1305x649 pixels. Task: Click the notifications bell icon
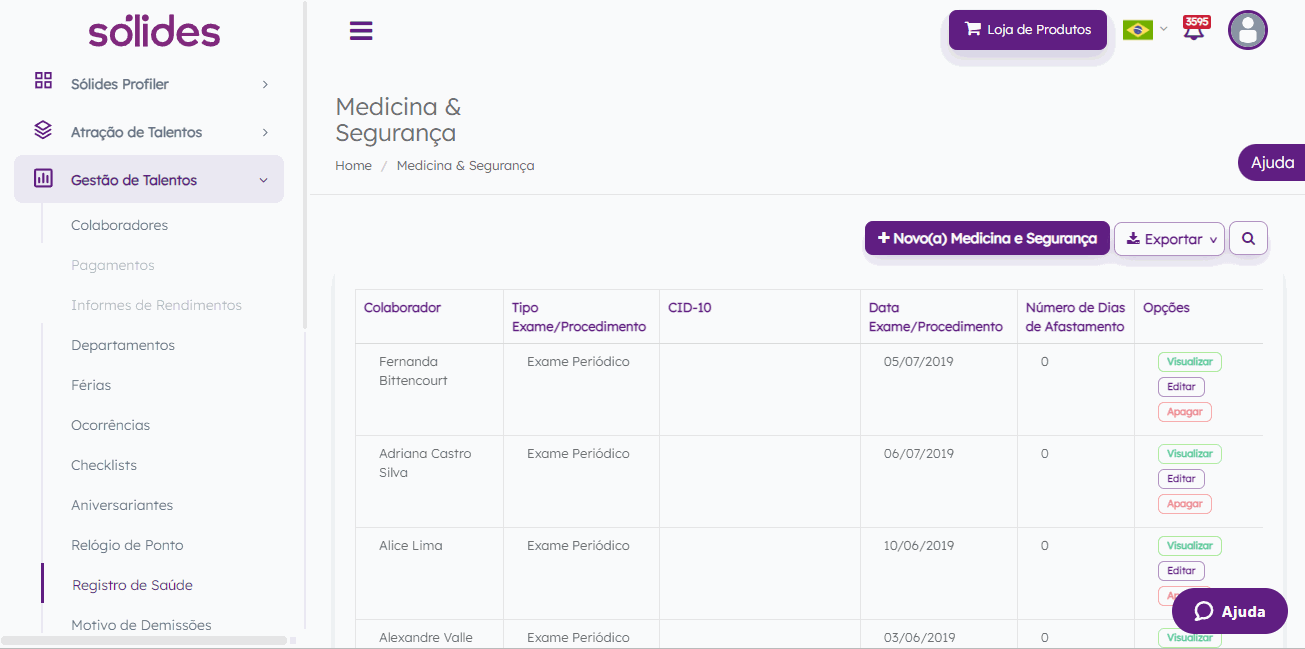click(1194, 29)
